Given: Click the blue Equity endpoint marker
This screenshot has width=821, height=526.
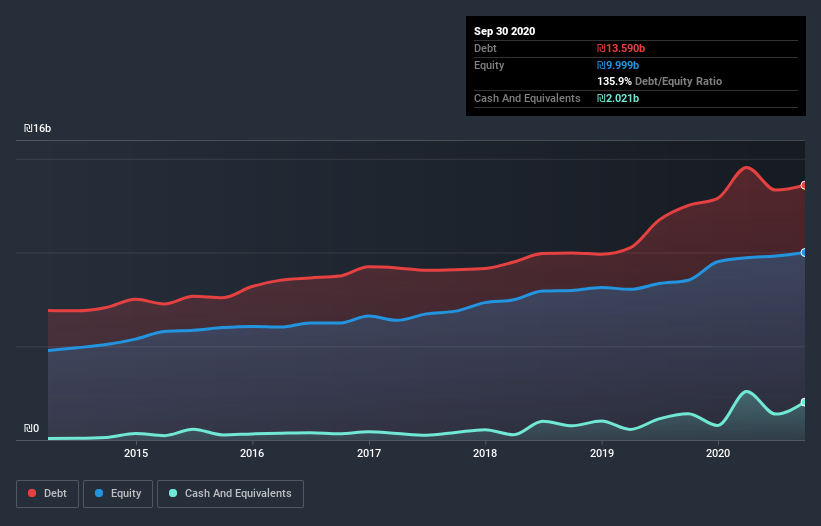Looking at the screenshot, I should pos(804,252).
